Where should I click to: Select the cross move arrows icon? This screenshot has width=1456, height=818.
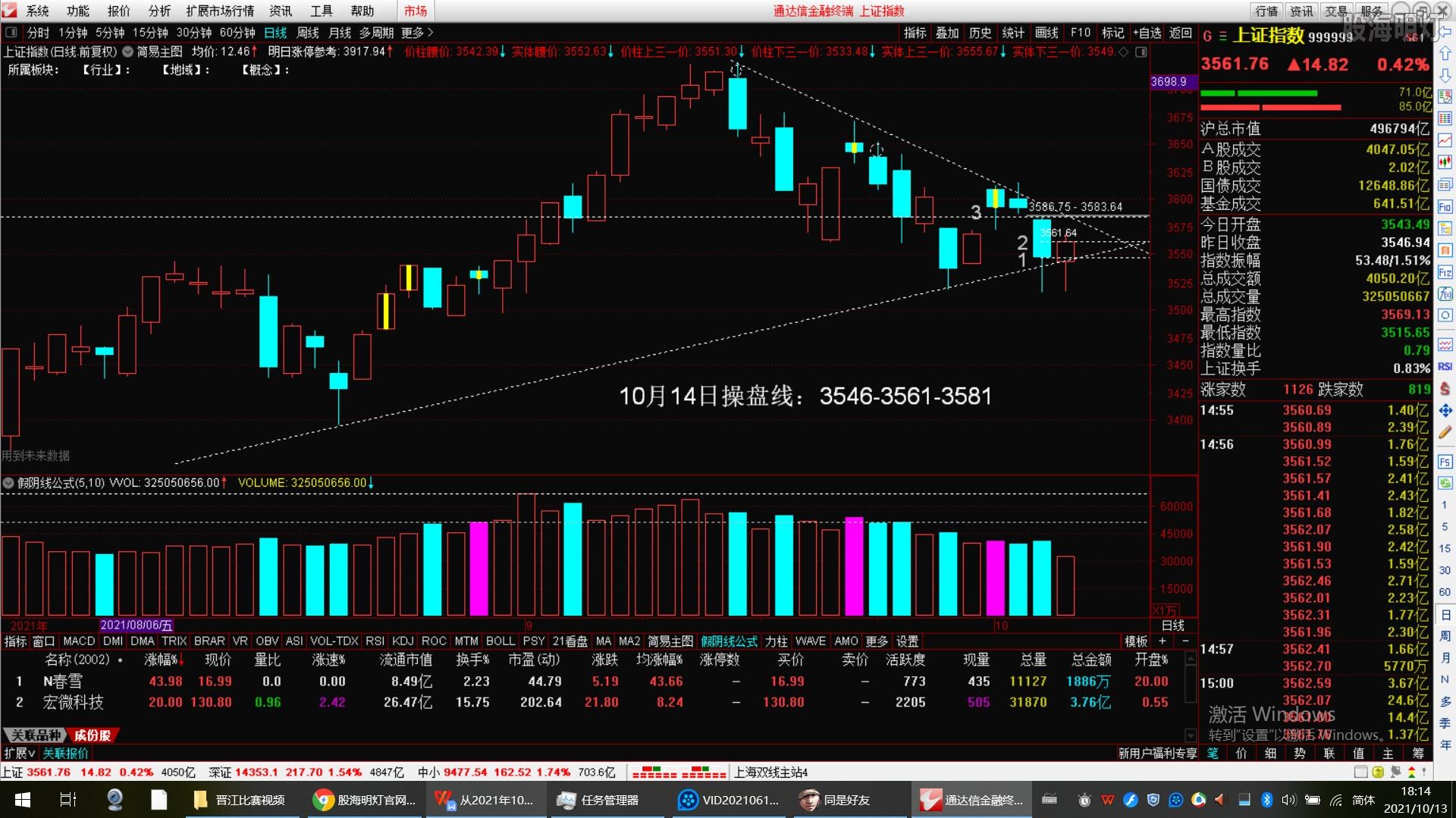click(1445, 410)
